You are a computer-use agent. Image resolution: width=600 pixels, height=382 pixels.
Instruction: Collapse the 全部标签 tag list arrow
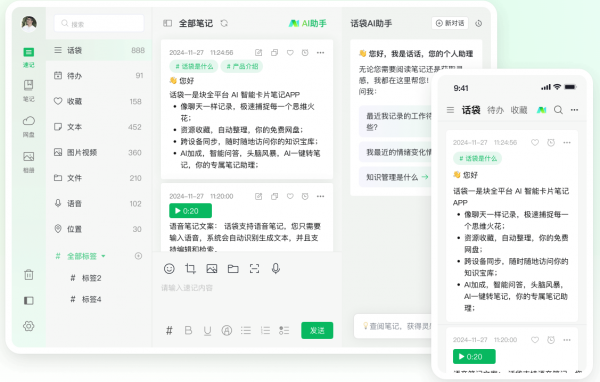[103, 256]
